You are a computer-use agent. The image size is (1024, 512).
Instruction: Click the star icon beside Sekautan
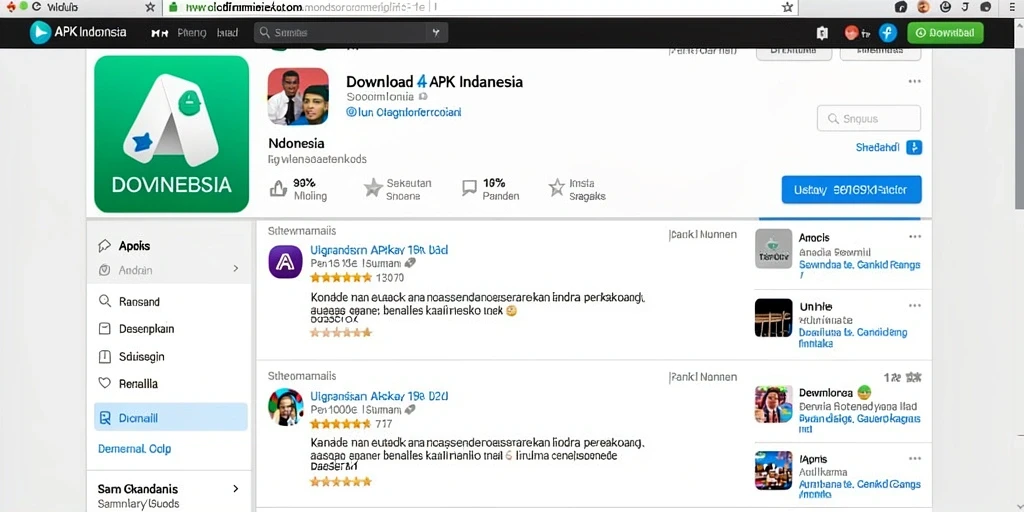click(373, 189)
